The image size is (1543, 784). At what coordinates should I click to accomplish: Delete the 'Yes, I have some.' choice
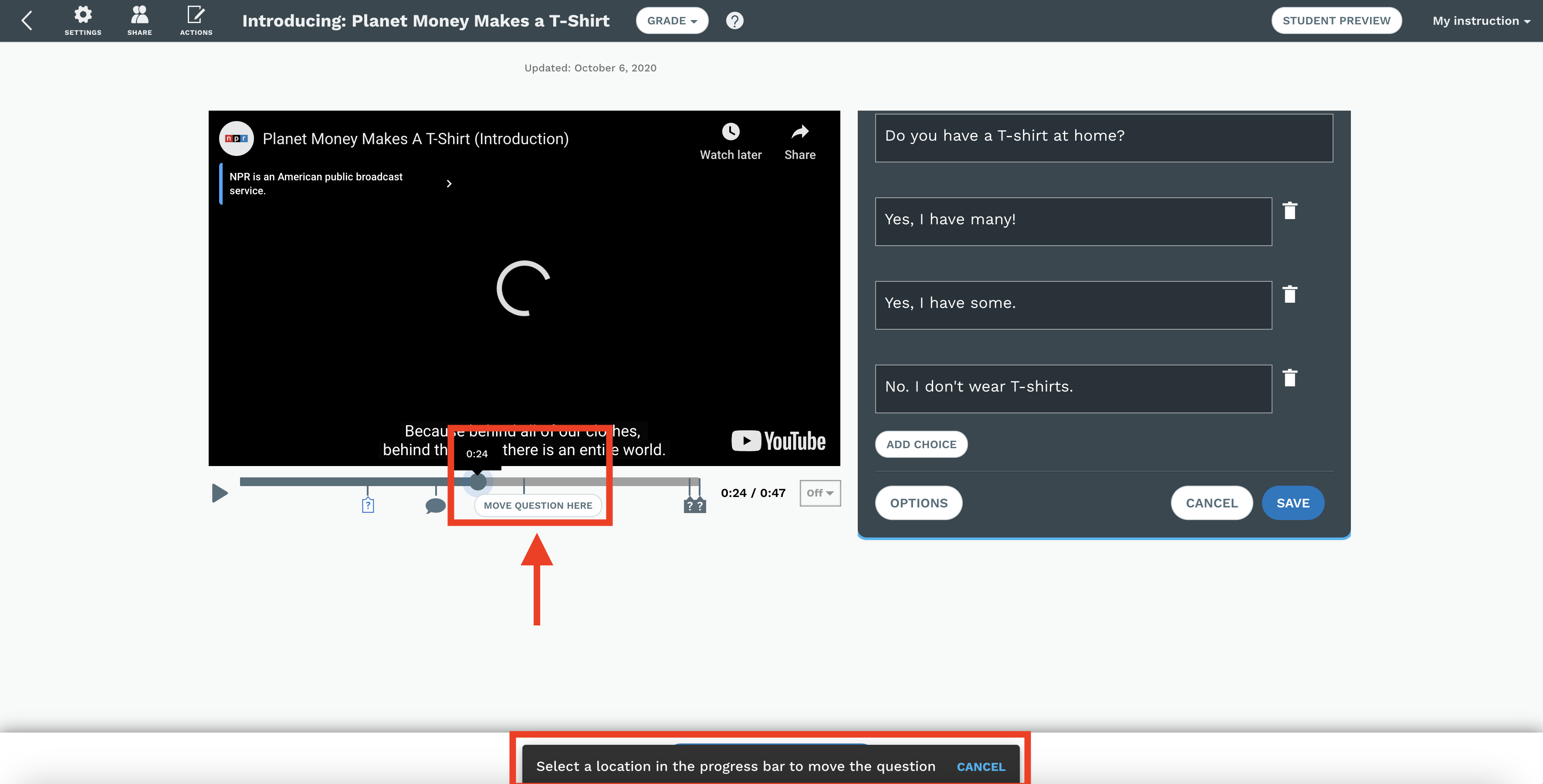[x=1289, y=294]
